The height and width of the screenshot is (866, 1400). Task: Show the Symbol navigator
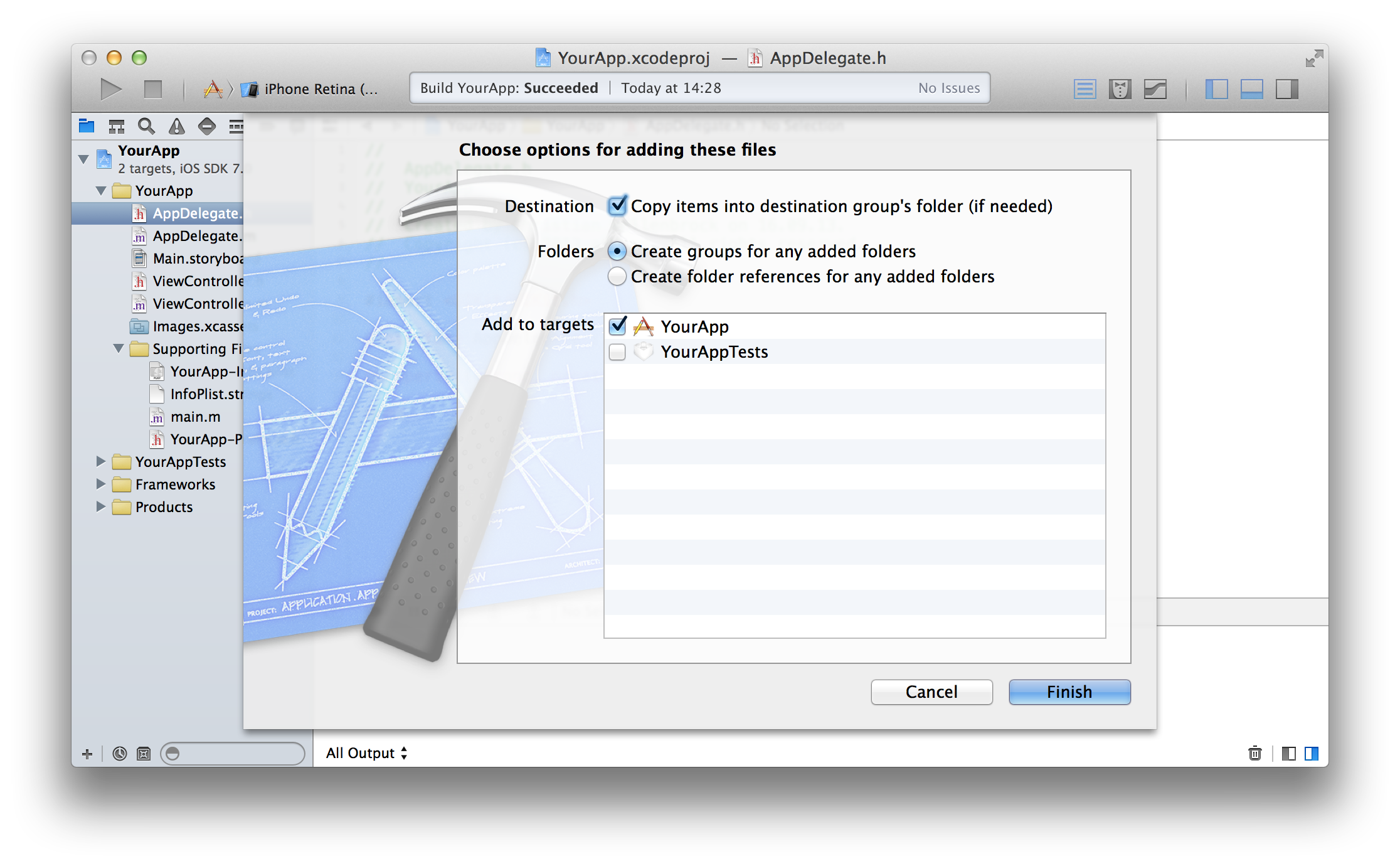pos(117,126)
